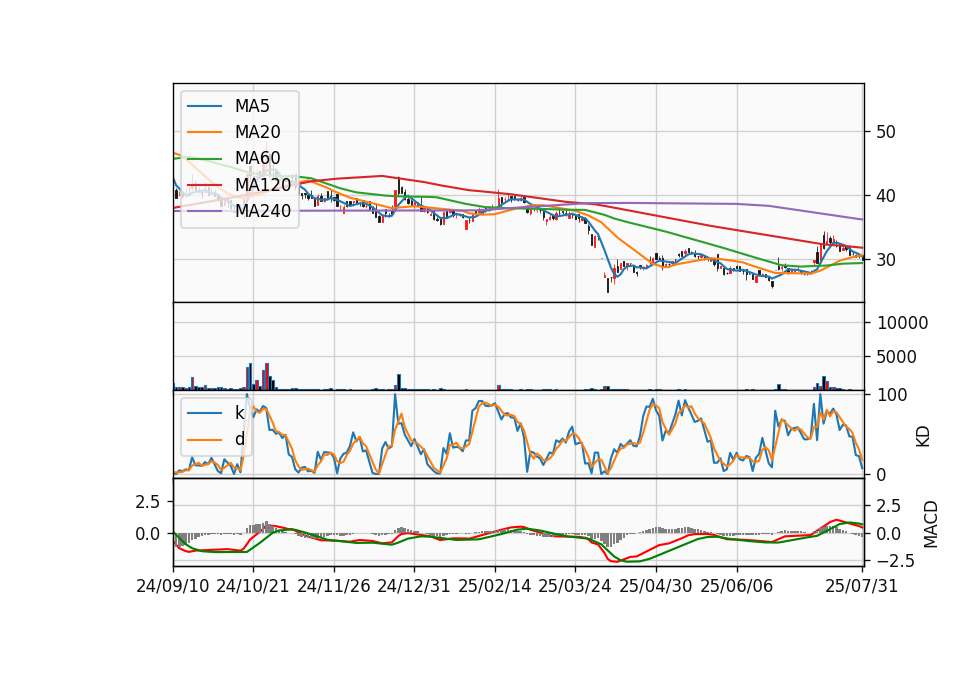Viewport: 960px width, 690px height.
Task: Click the MA240 legend label
Action: 263,211
